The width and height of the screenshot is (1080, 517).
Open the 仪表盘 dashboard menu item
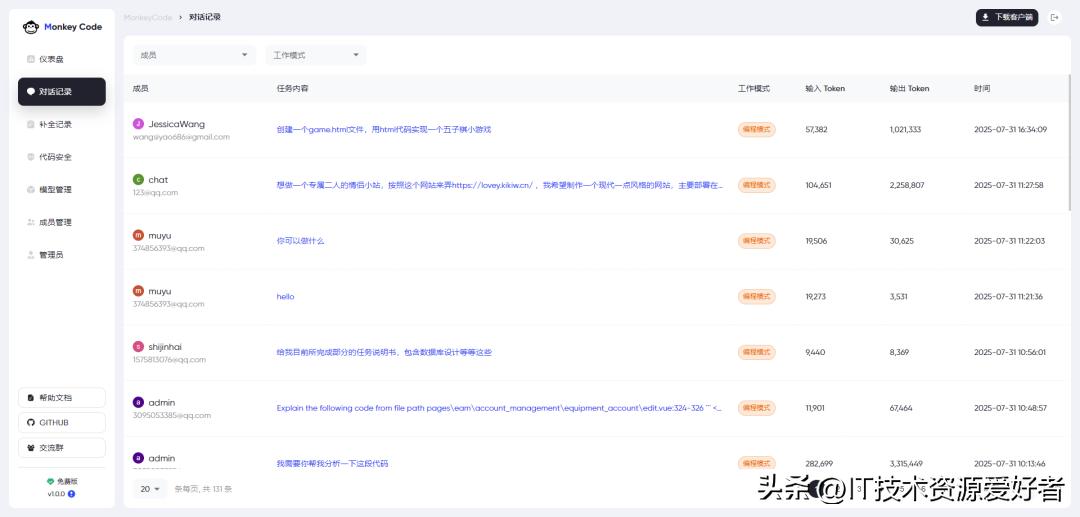pos(62,59)
